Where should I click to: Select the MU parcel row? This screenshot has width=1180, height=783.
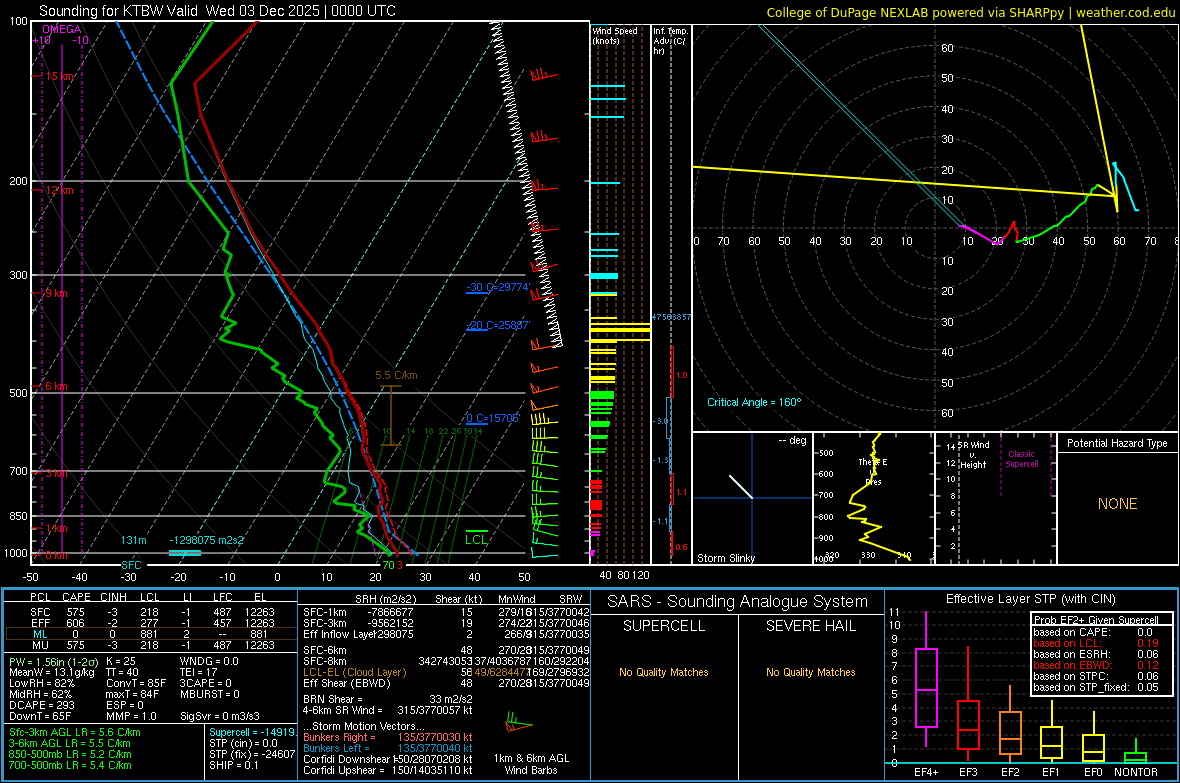point(151,644)
